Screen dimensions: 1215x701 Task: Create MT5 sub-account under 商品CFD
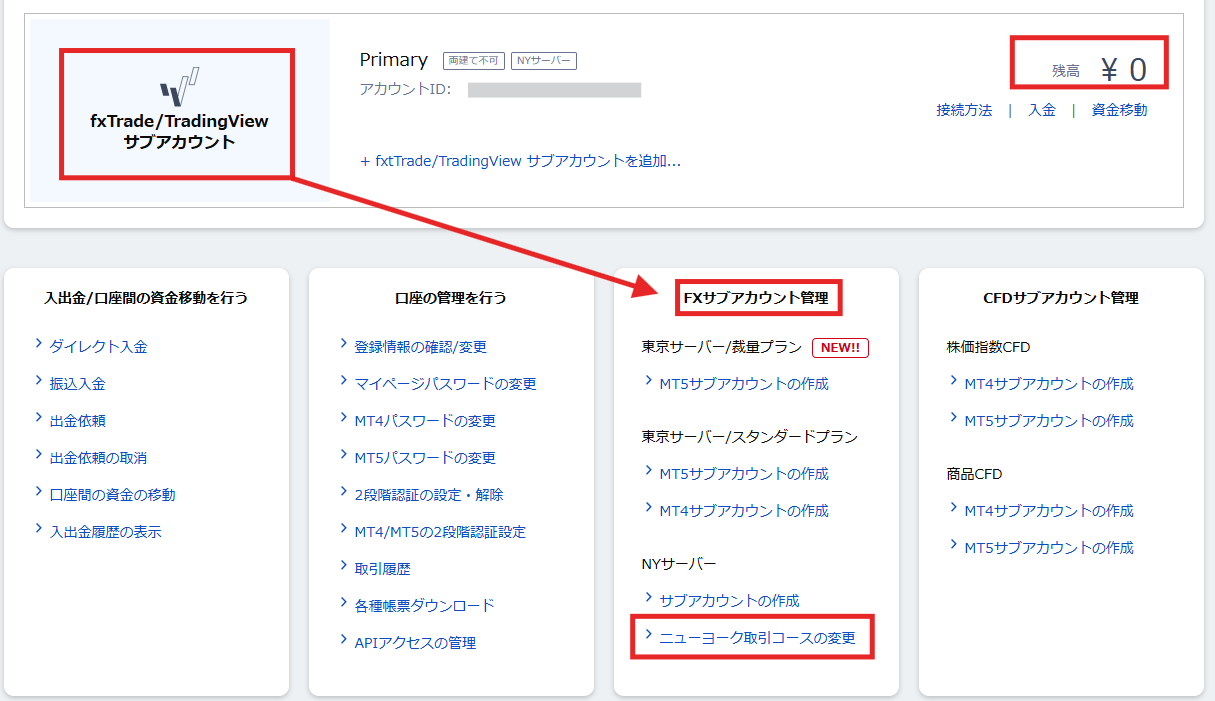coord(1048,548)
